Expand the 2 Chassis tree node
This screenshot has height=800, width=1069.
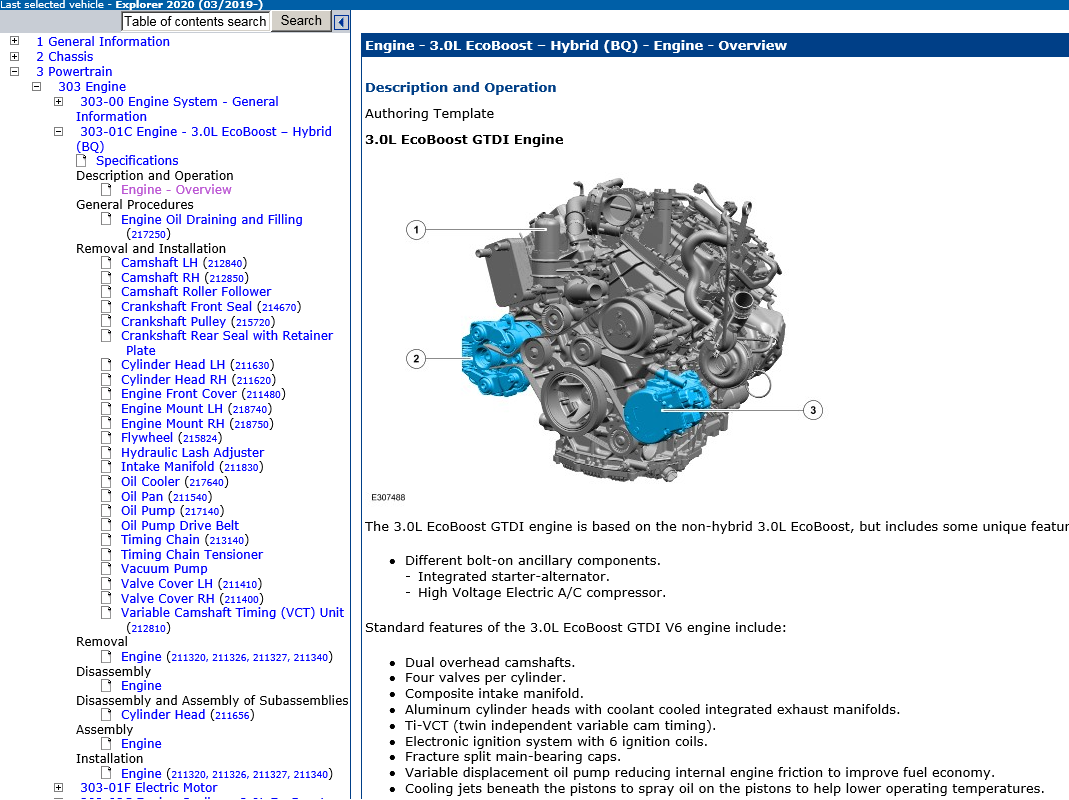[14, 57]
